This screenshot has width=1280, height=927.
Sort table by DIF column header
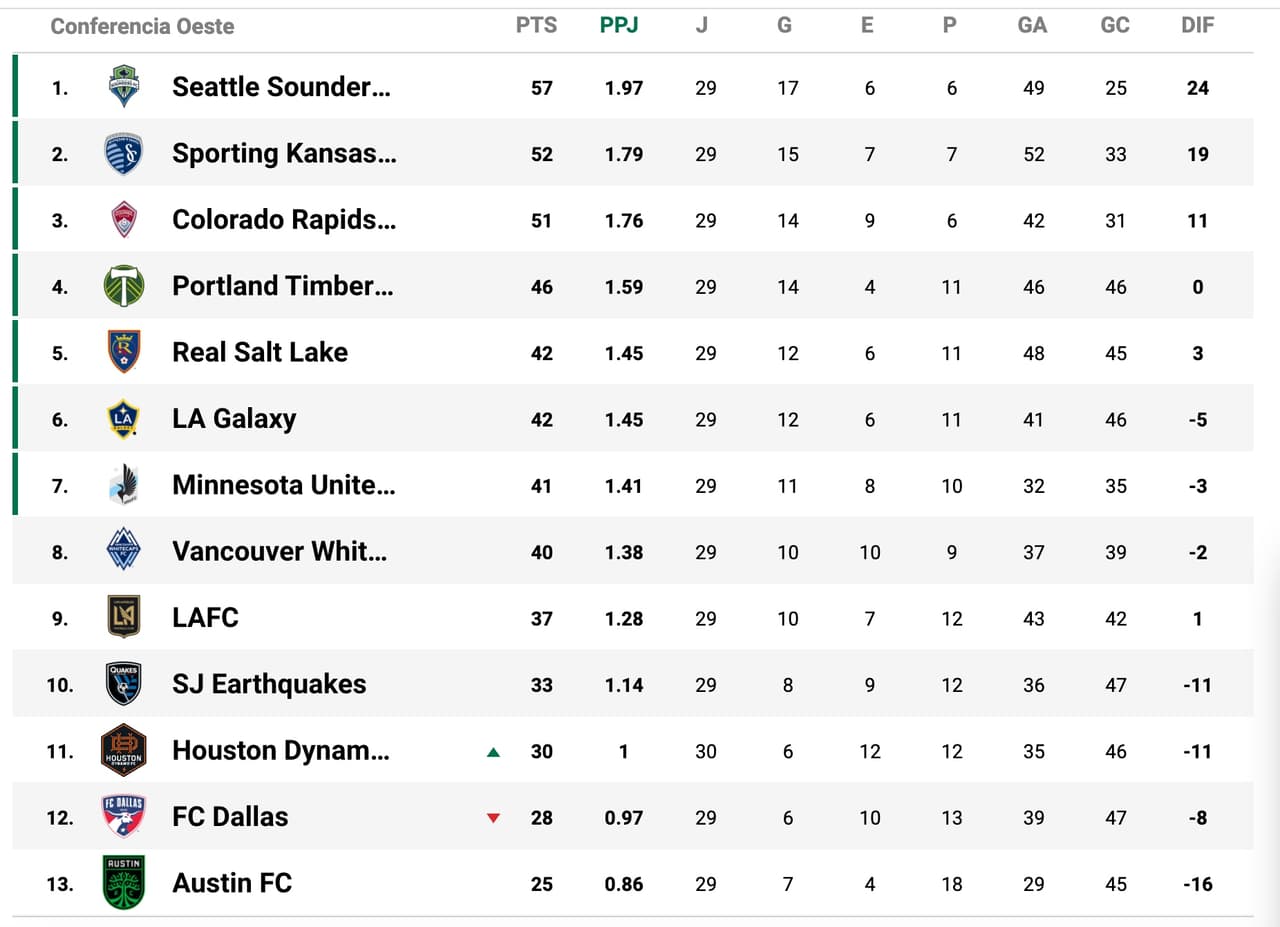[x=1197, y=26]
